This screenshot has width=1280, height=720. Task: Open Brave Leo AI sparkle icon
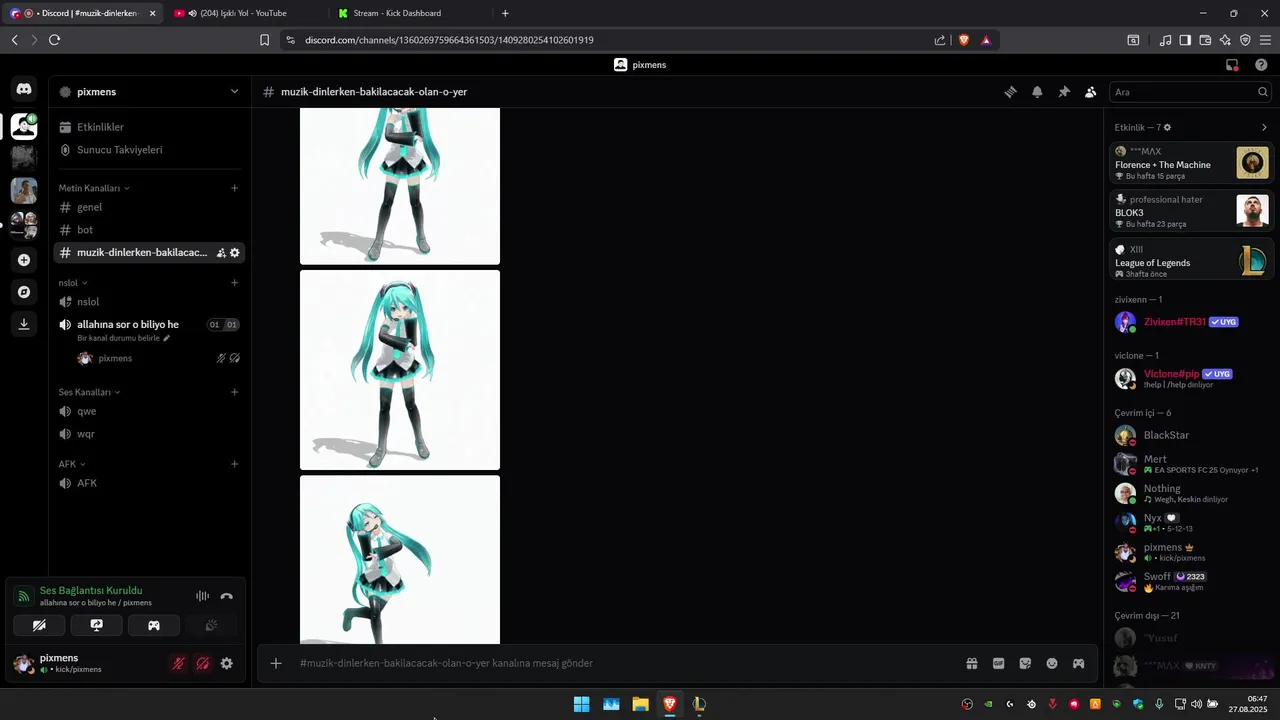(x=1225, y=40)
